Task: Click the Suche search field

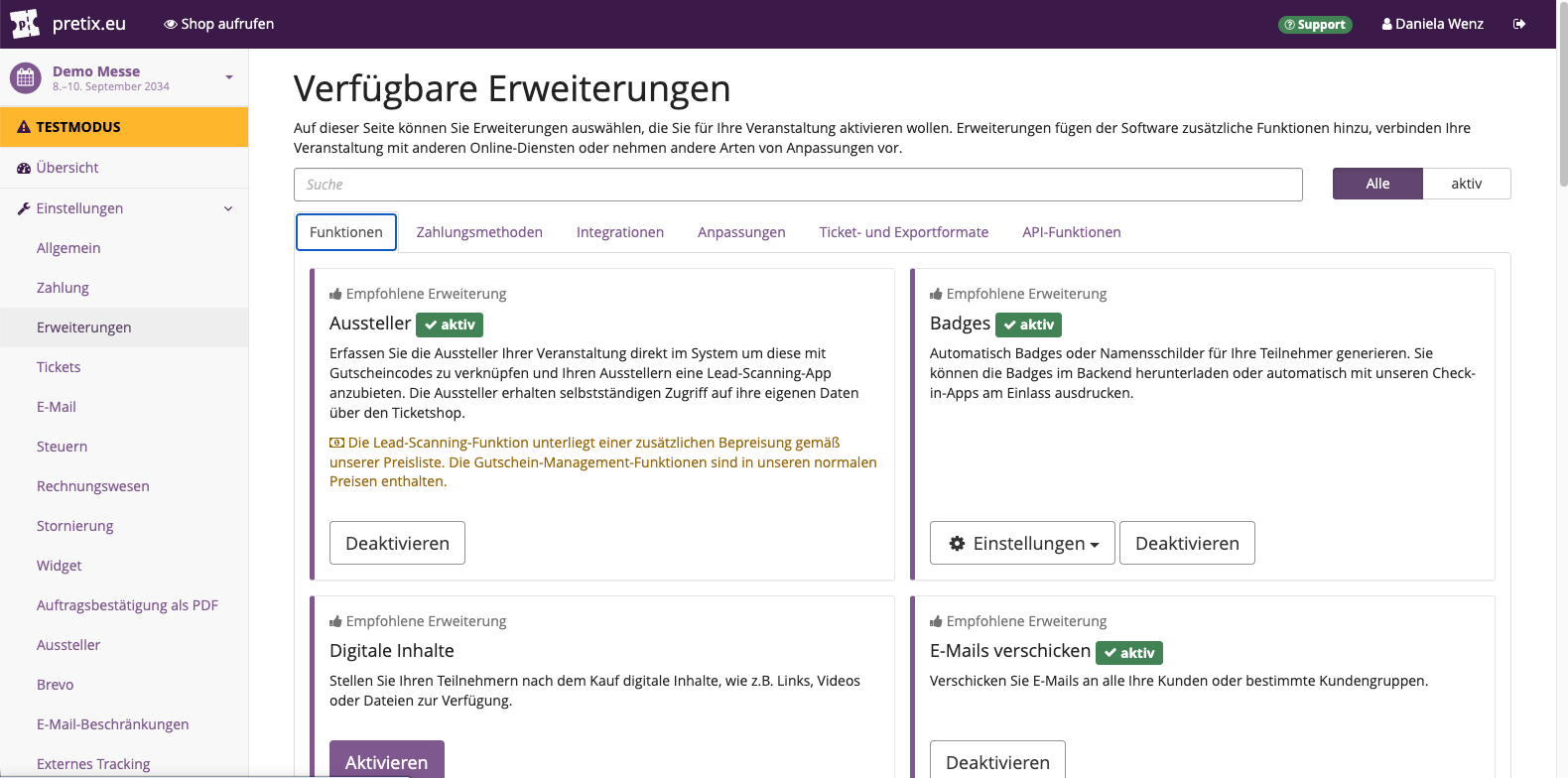Action: (798, 185)
